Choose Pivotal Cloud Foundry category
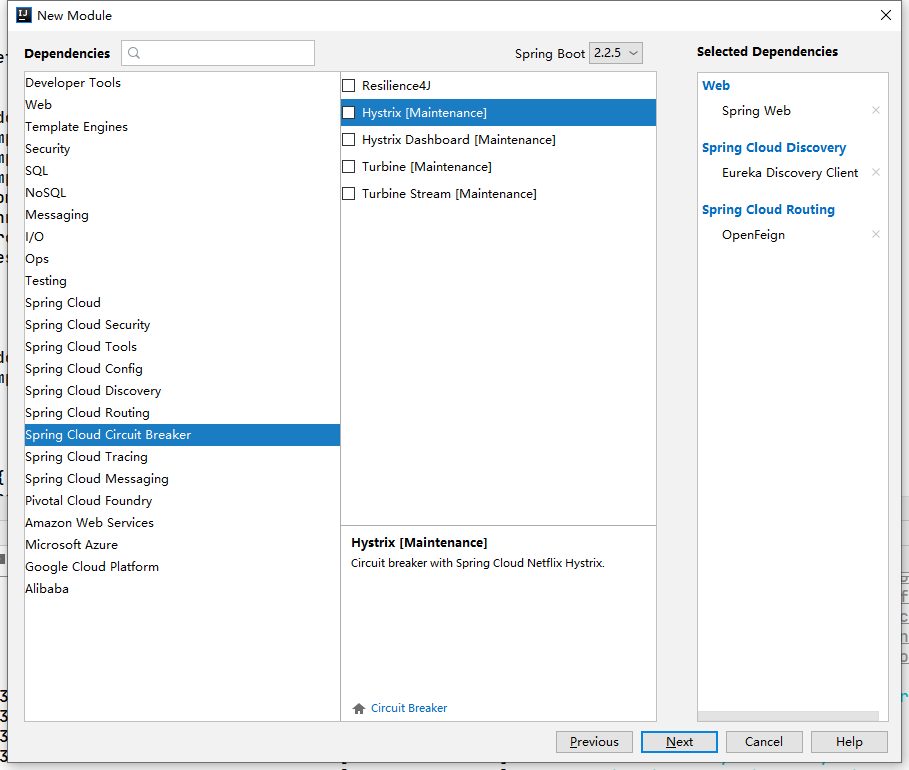 coord(182,502)
